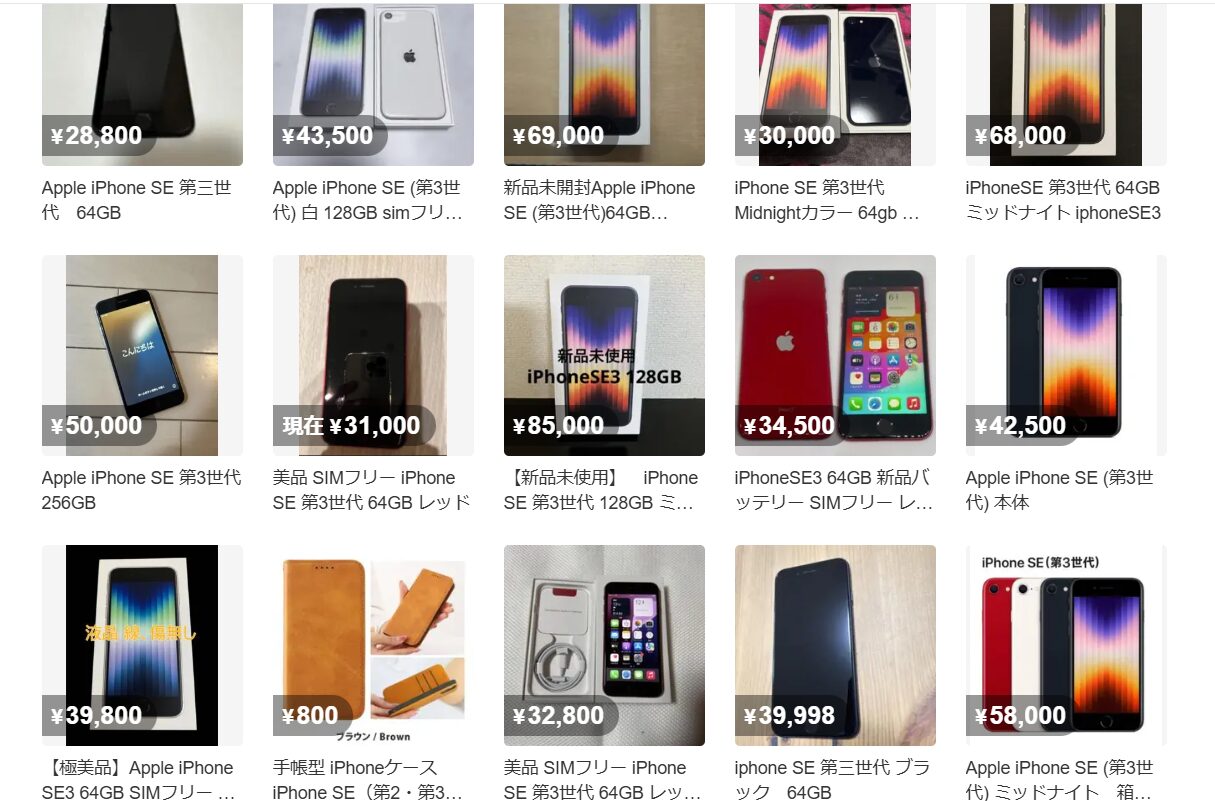View the ¥32,800 iPhone with cable box photo

click(604, 645)
